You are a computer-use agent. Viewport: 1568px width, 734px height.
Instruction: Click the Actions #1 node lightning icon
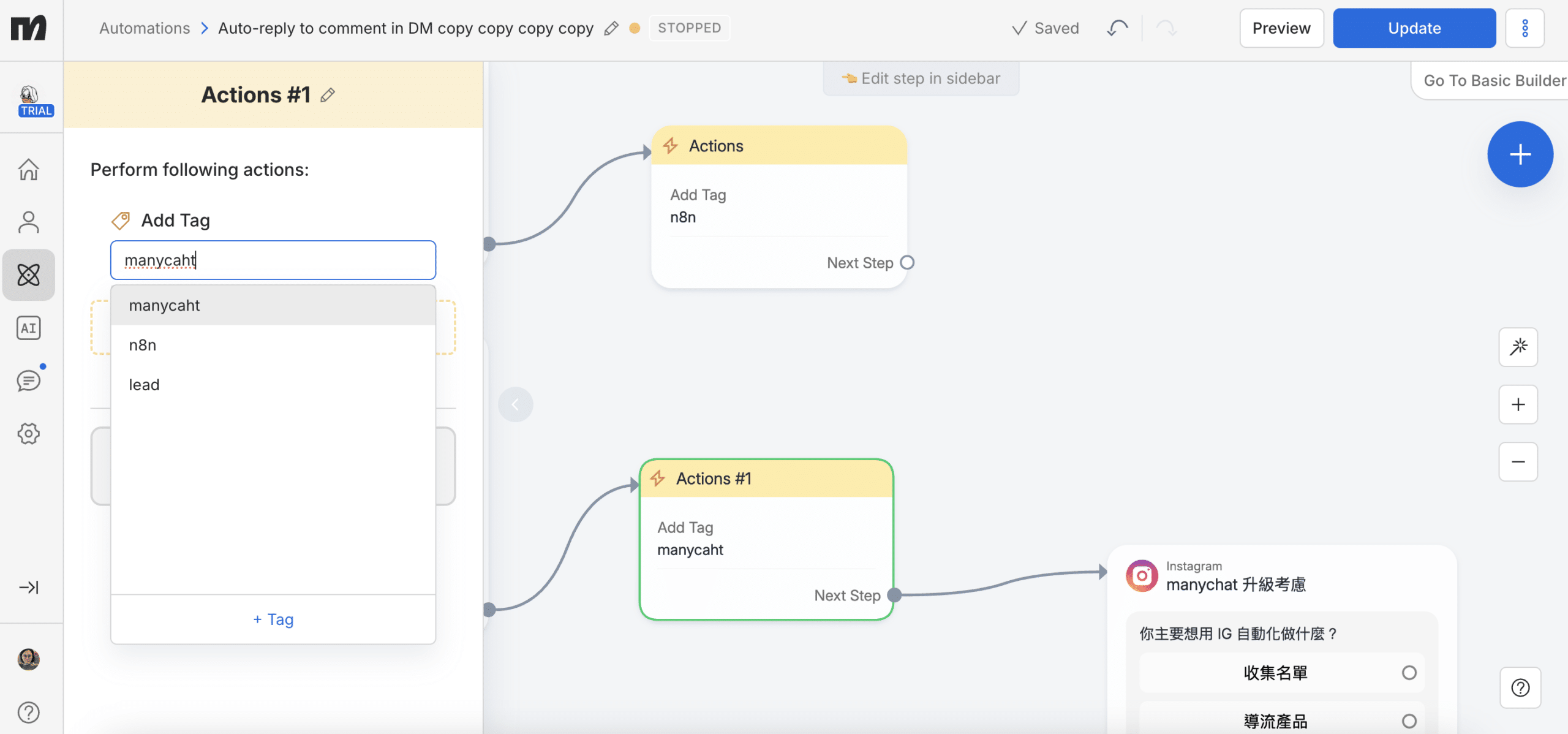(x=658, y=479)
